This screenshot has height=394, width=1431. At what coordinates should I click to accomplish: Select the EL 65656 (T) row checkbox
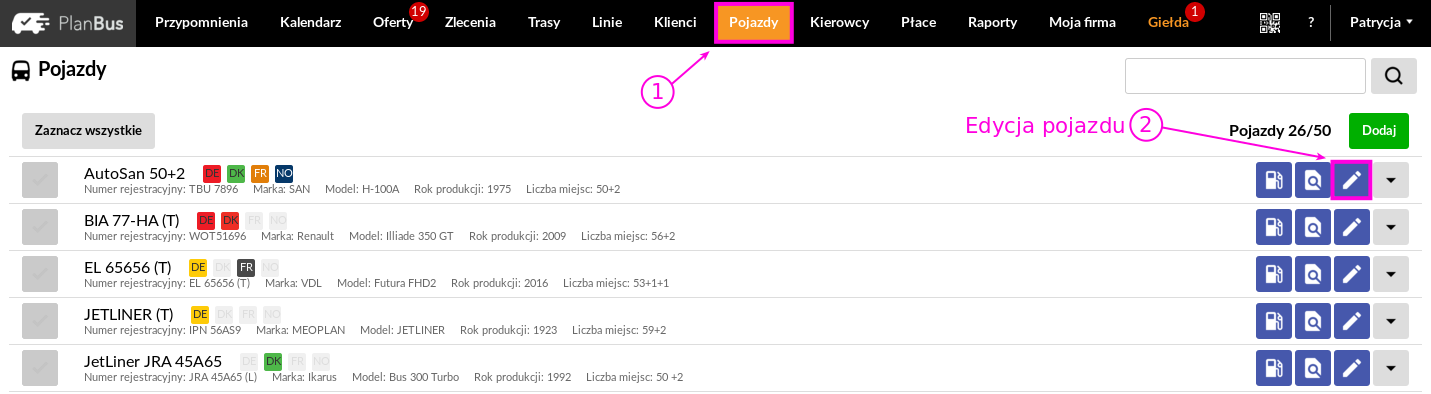(40, 274)
